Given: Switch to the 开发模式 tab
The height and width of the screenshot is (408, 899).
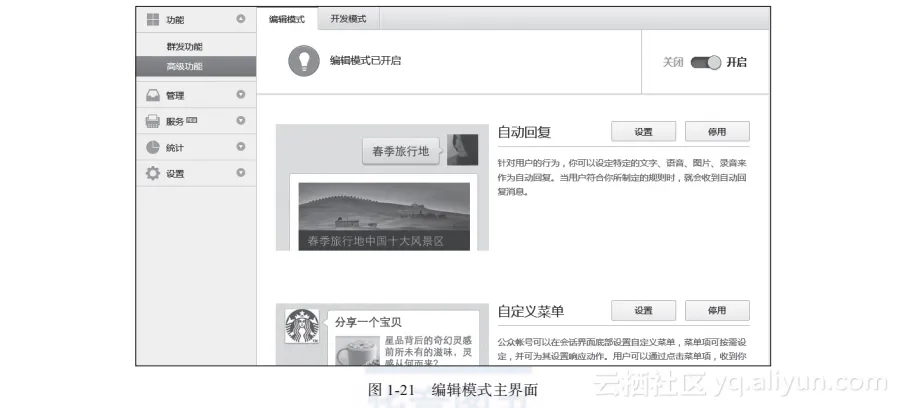Looking at the screenshot, I should point(348,19).
